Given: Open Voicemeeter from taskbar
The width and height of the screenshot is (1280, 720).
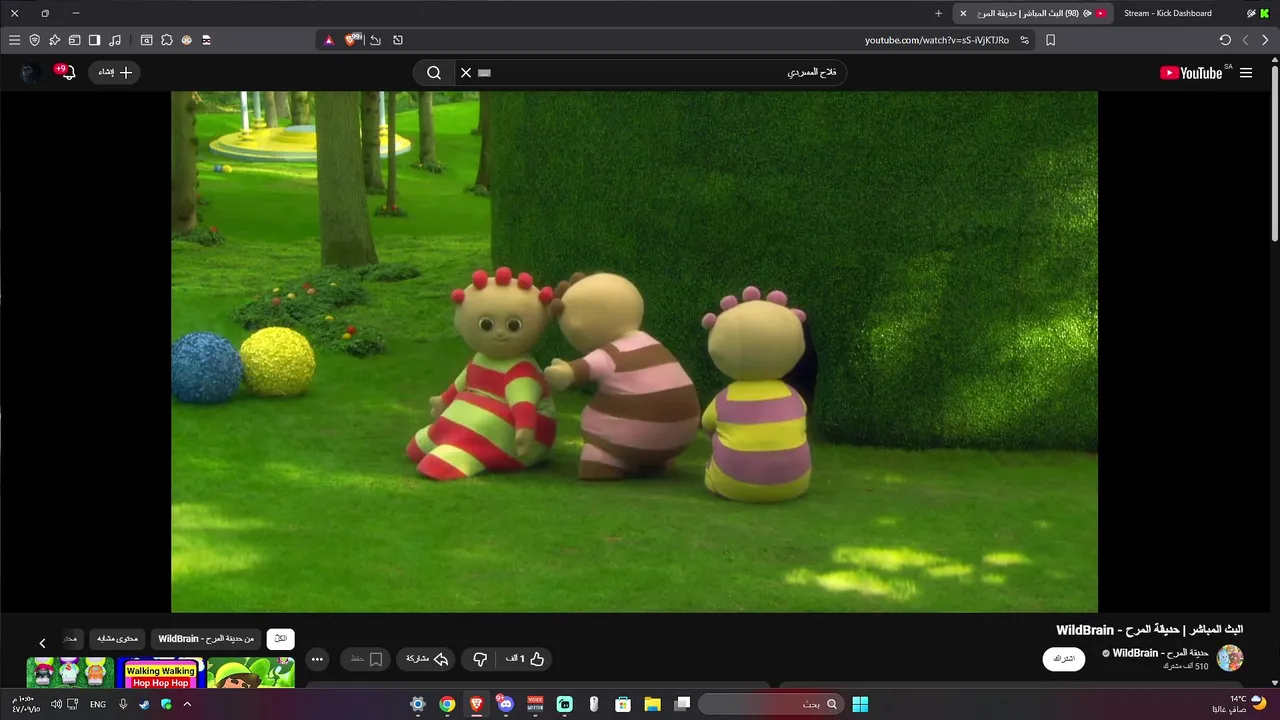Looking at the screenshot, I should click(x=535, y=704).
